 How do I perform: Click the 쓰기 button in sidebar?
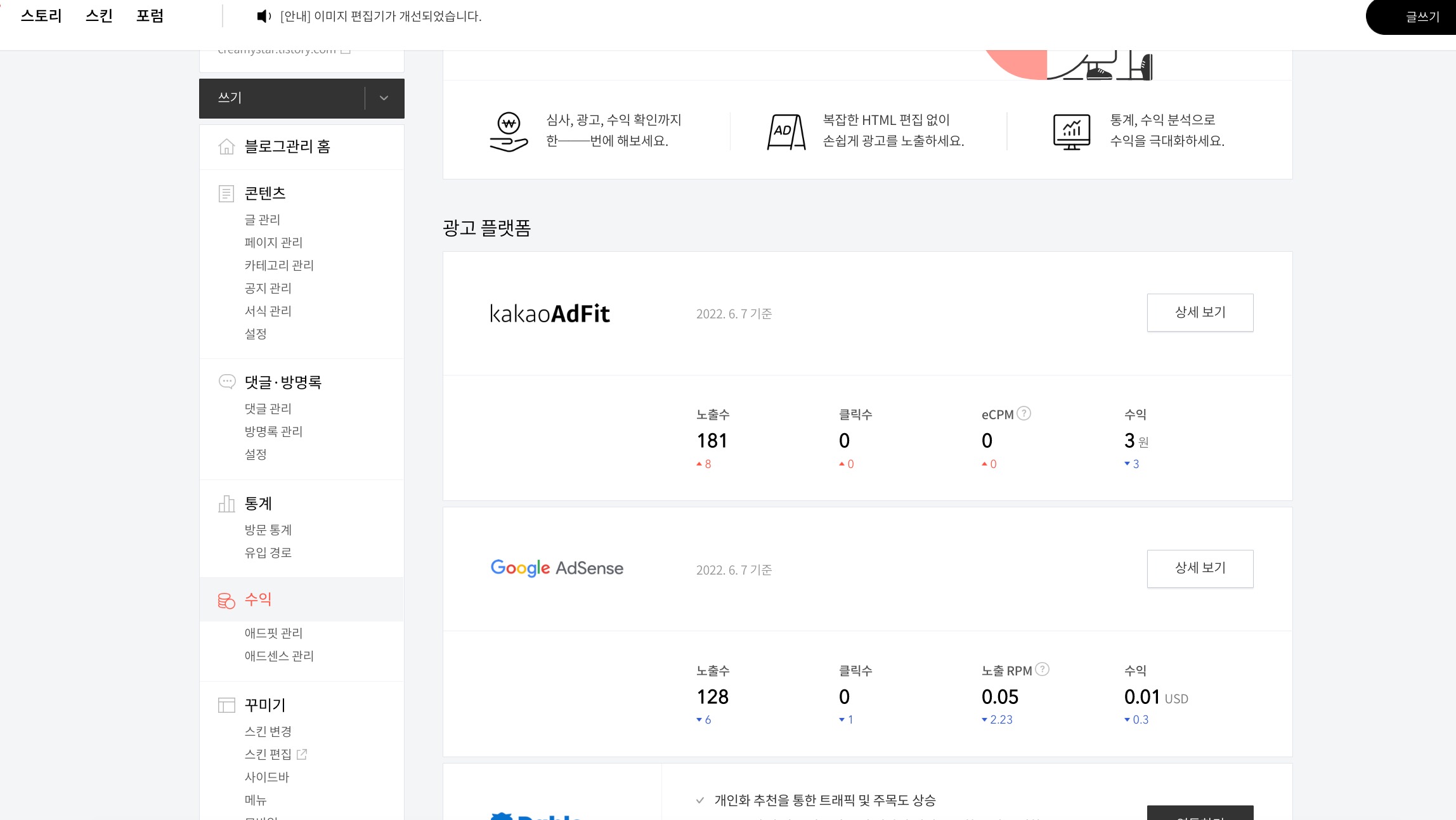(282, 98)
